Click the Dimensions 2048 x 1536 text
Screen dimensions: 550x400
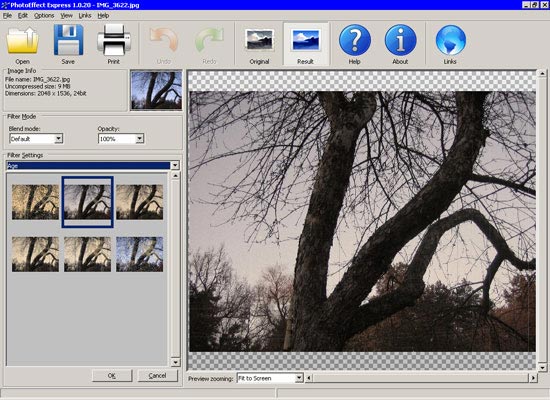46,93
